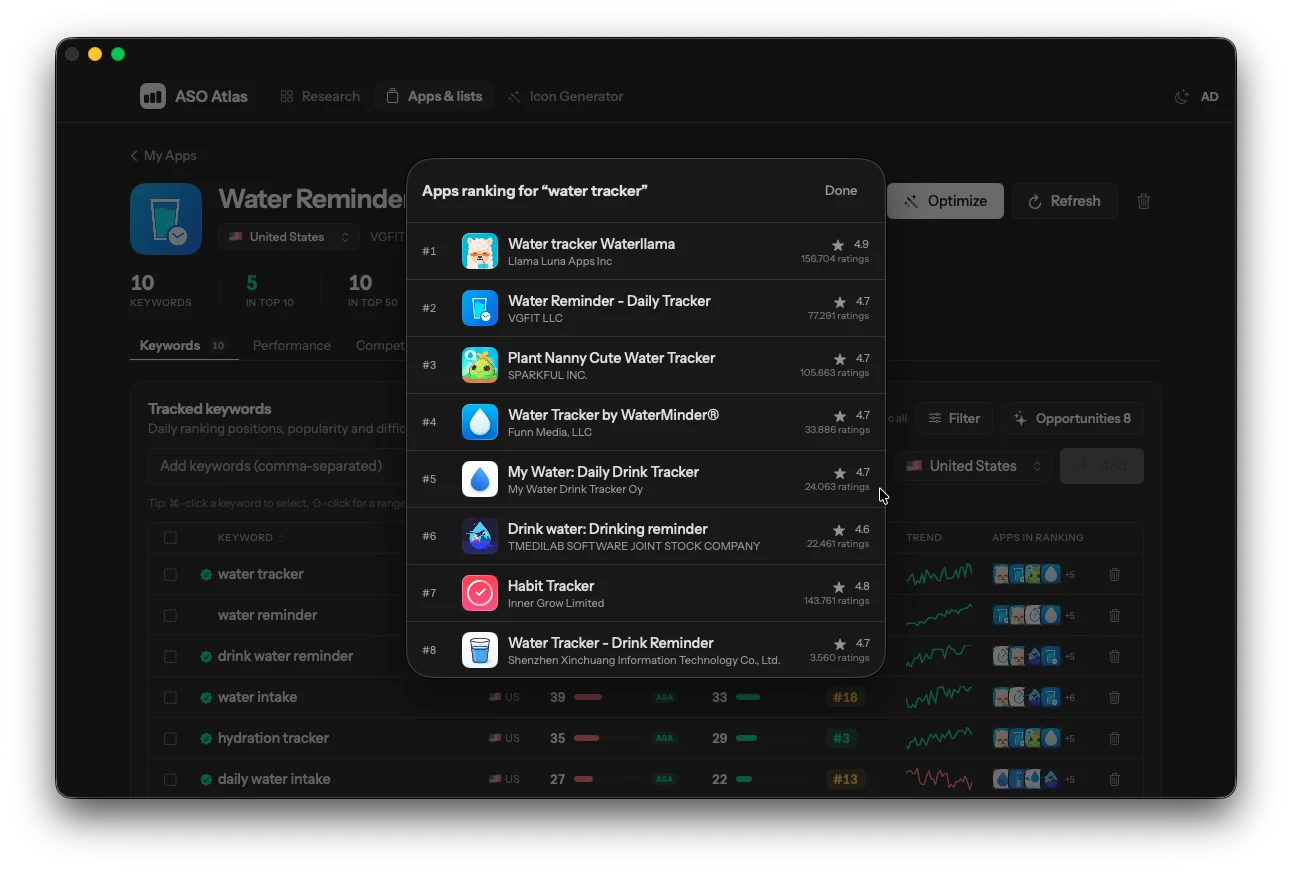1292x872 pixels.
Task: Open Plant Nanny app icon
Action: [480, 365]
